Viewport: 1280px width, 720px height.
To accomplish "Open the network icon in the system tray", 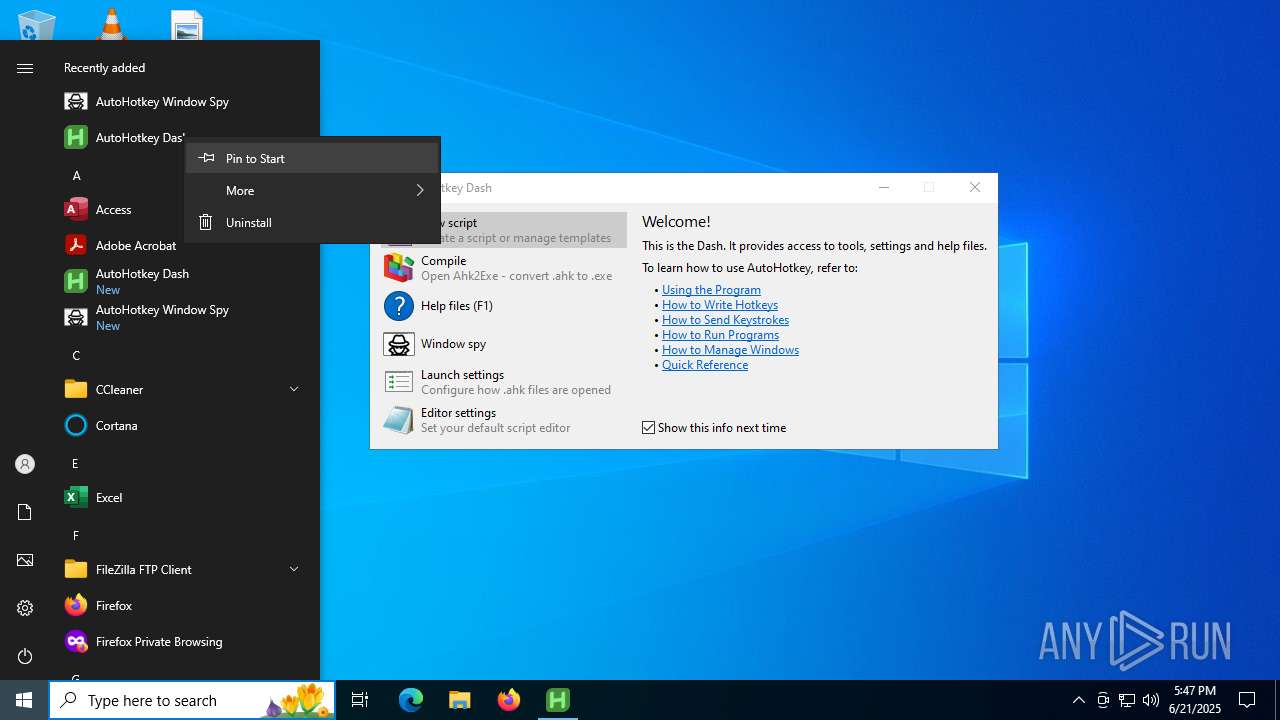I will pos(1127,700).
